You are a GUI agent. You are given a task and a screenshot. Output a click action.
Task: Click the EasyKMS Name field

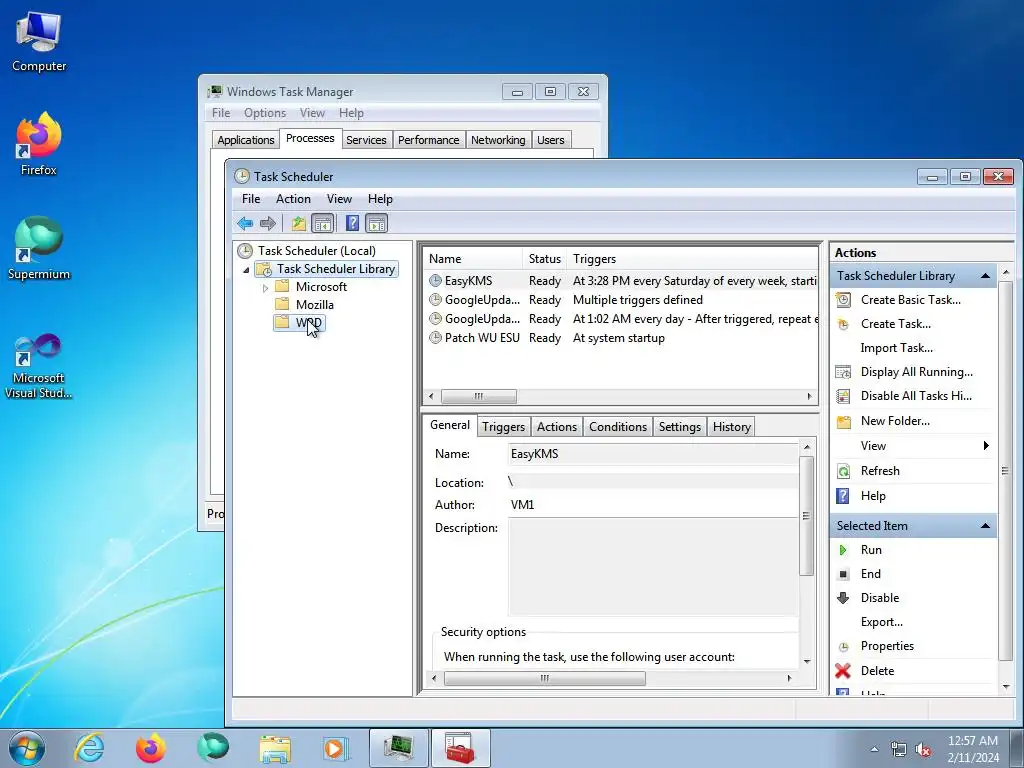click(652, 454)
